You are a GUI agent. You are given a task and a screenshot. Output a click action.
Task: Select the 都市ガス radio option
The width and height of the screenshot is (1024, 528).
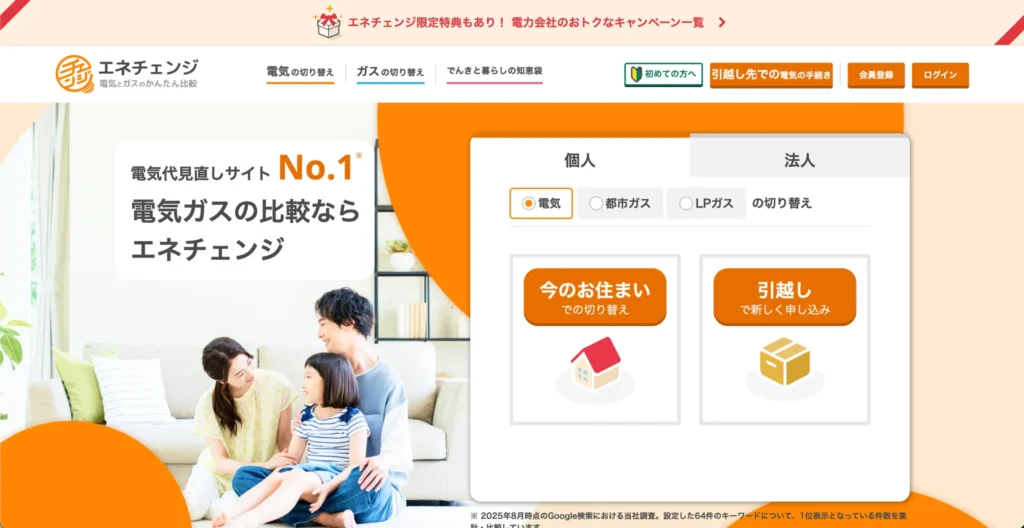click(620, 203)
